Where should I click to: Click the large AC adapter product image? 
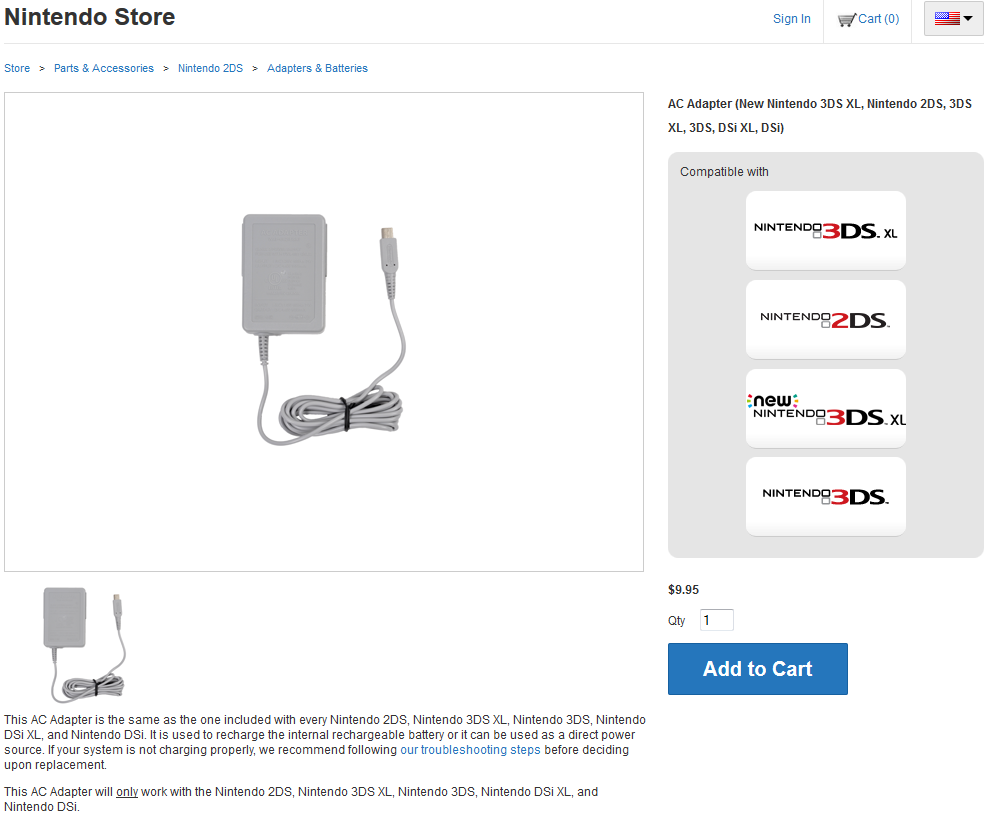pos(324,332)
